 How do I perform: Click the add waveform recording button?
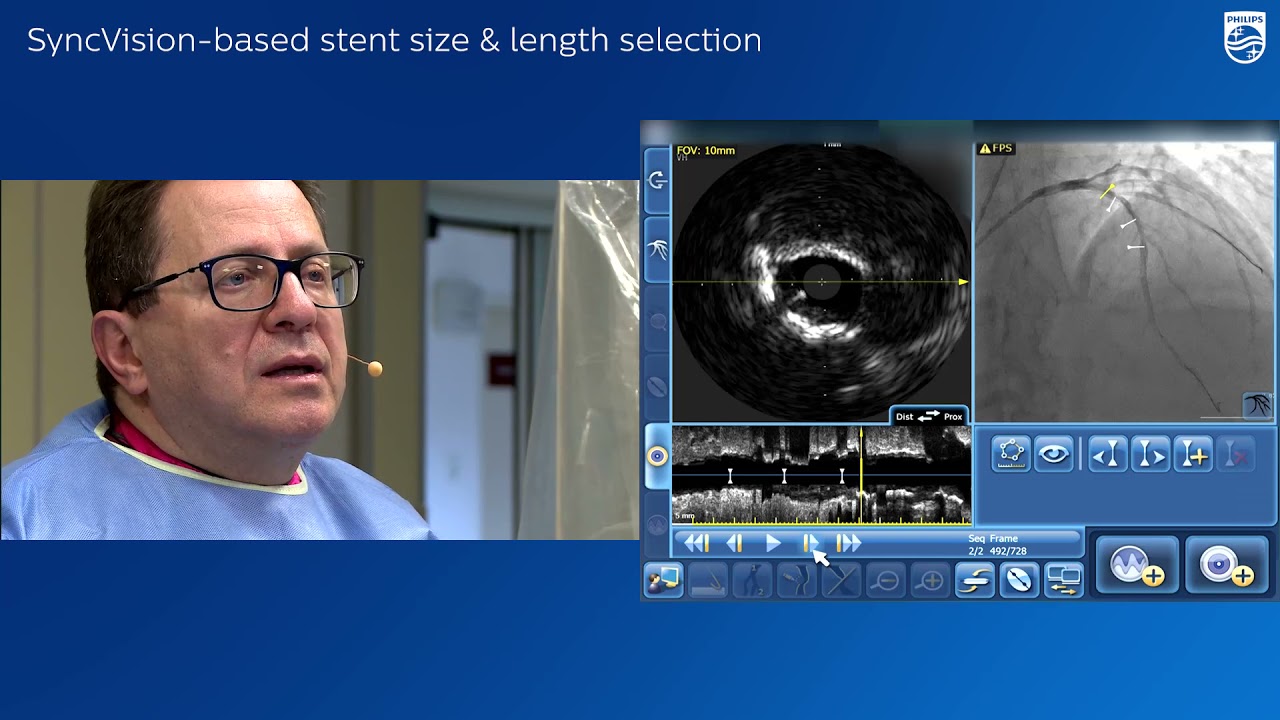tap(1137, 565)
